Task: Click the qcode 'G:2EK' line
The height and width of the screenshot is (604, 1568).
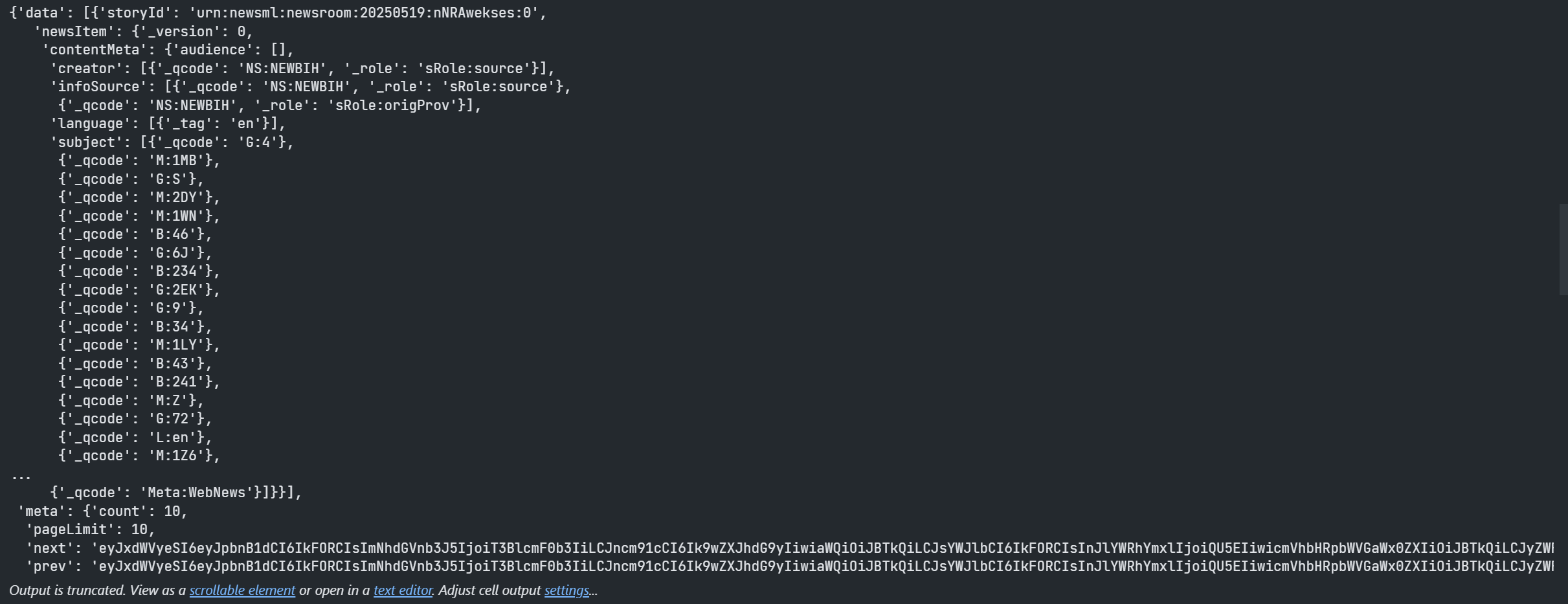Action: 139,290
